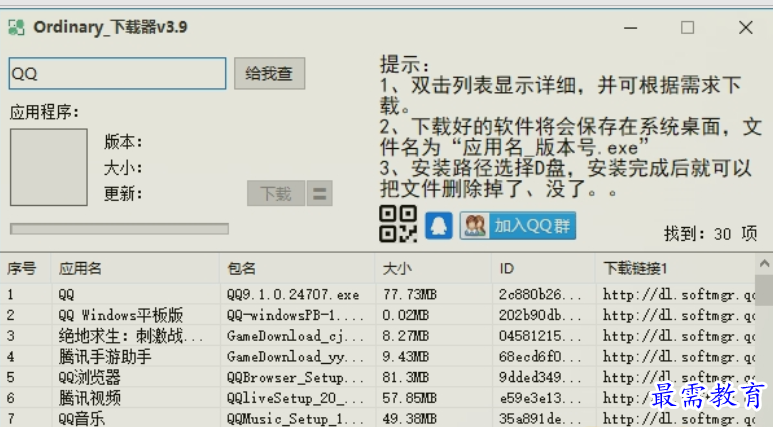
Task: Open the QR code icon
Action: (x=398, y=224)
